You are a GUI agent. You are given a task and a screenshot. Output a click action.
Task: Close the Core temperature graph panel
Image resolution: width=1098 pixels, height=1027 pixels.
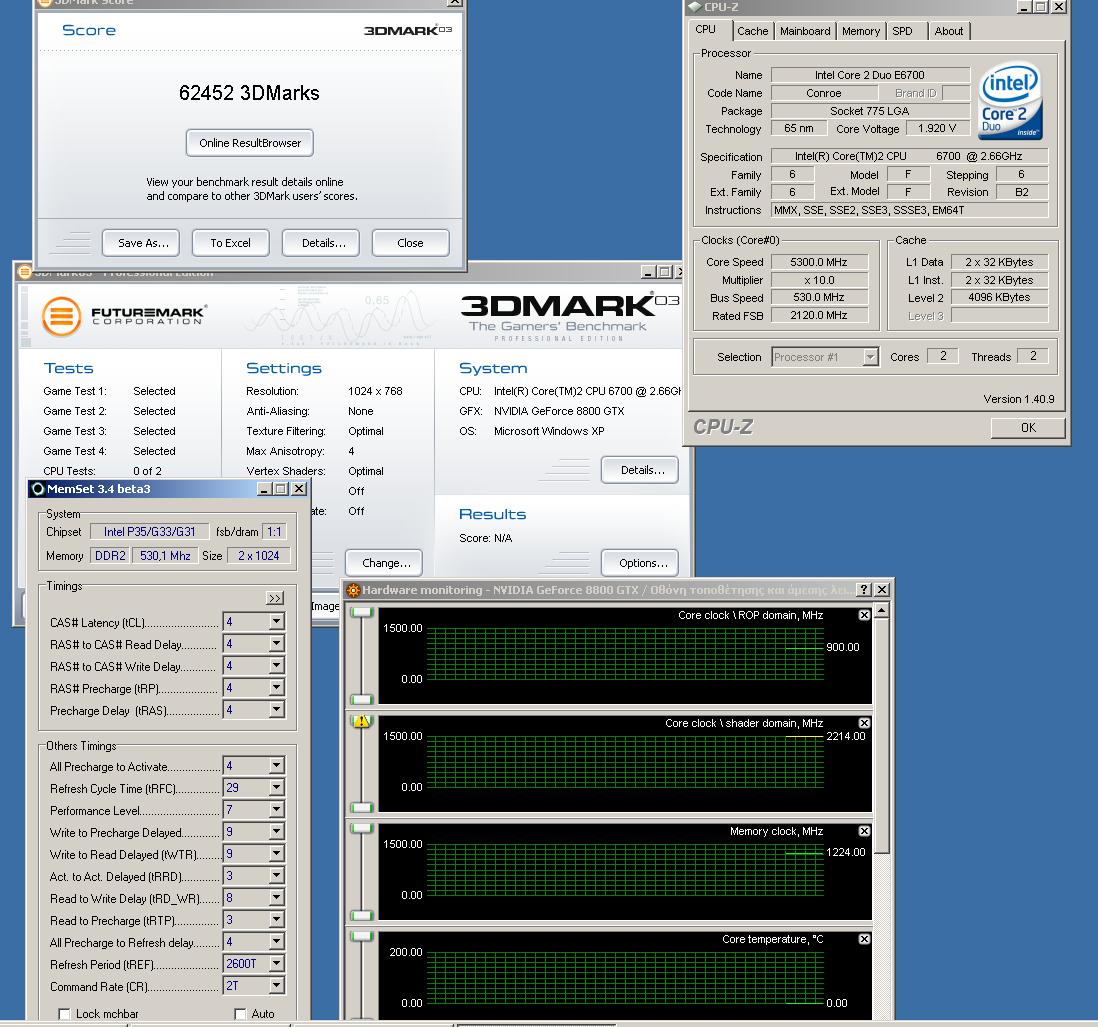[x=864, y=939]
